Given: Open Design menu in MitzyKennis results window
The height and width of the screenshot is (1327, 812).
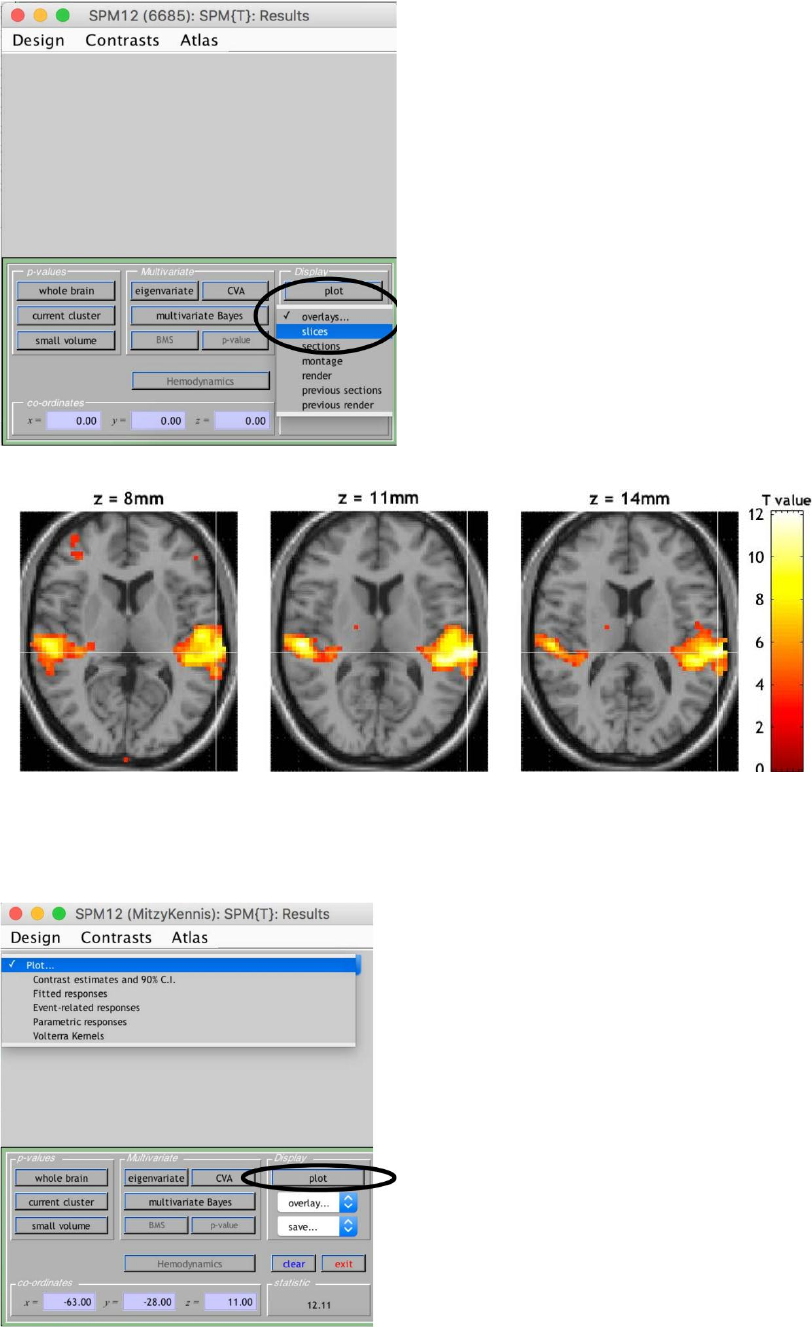Looking at the screenshot, I should (35, 937).
